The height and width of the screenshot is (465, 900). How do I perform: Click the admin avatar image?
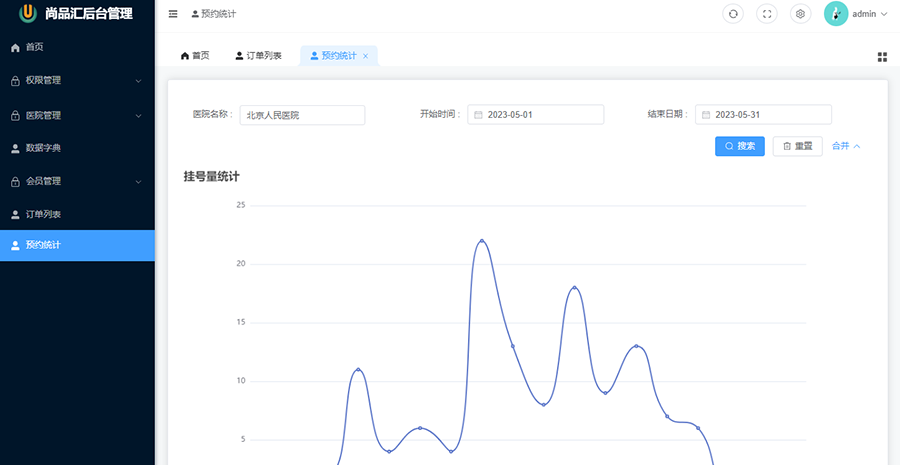point(836,14)
